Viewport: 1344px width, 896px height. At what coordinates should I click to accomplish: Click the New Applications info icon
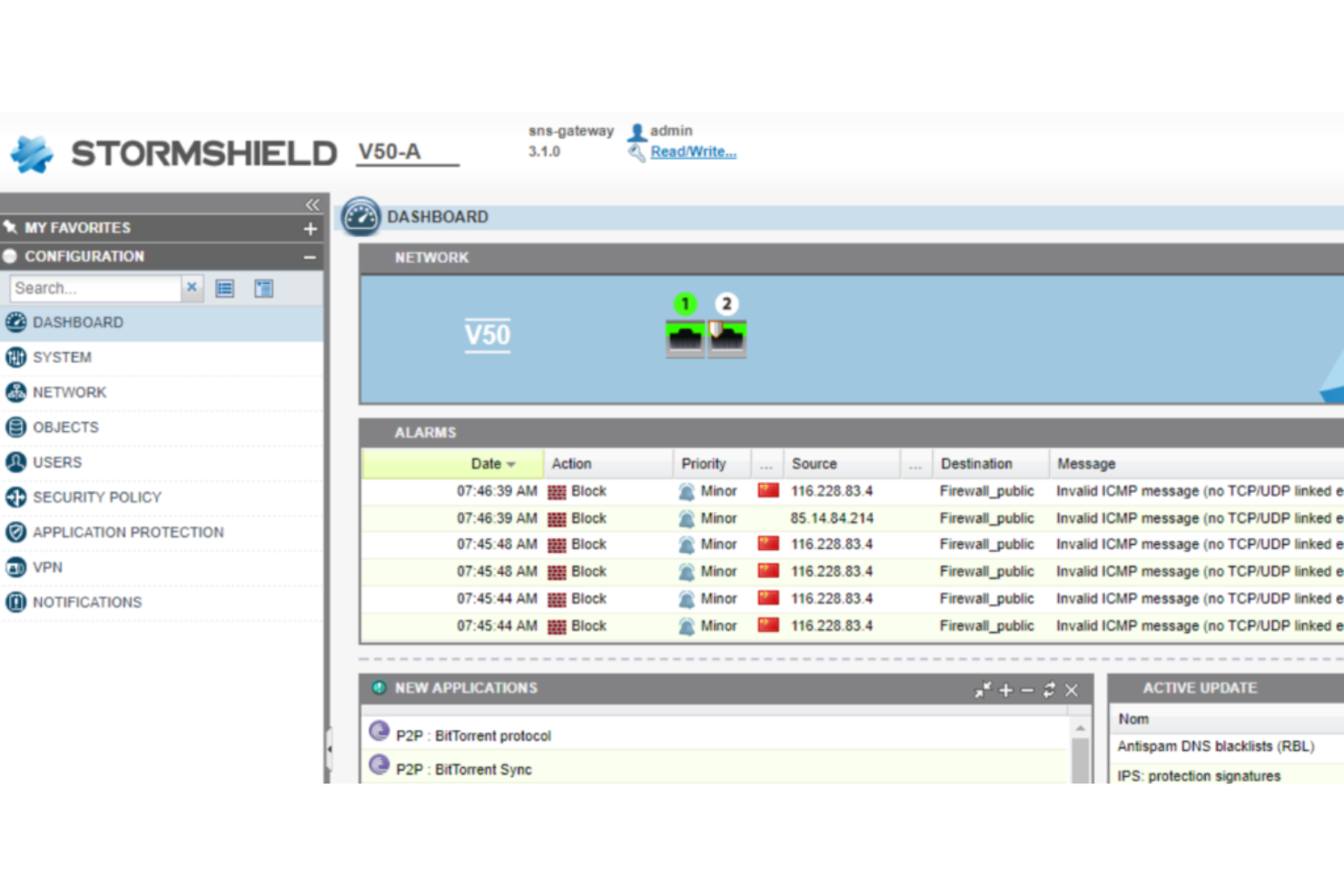379,688
